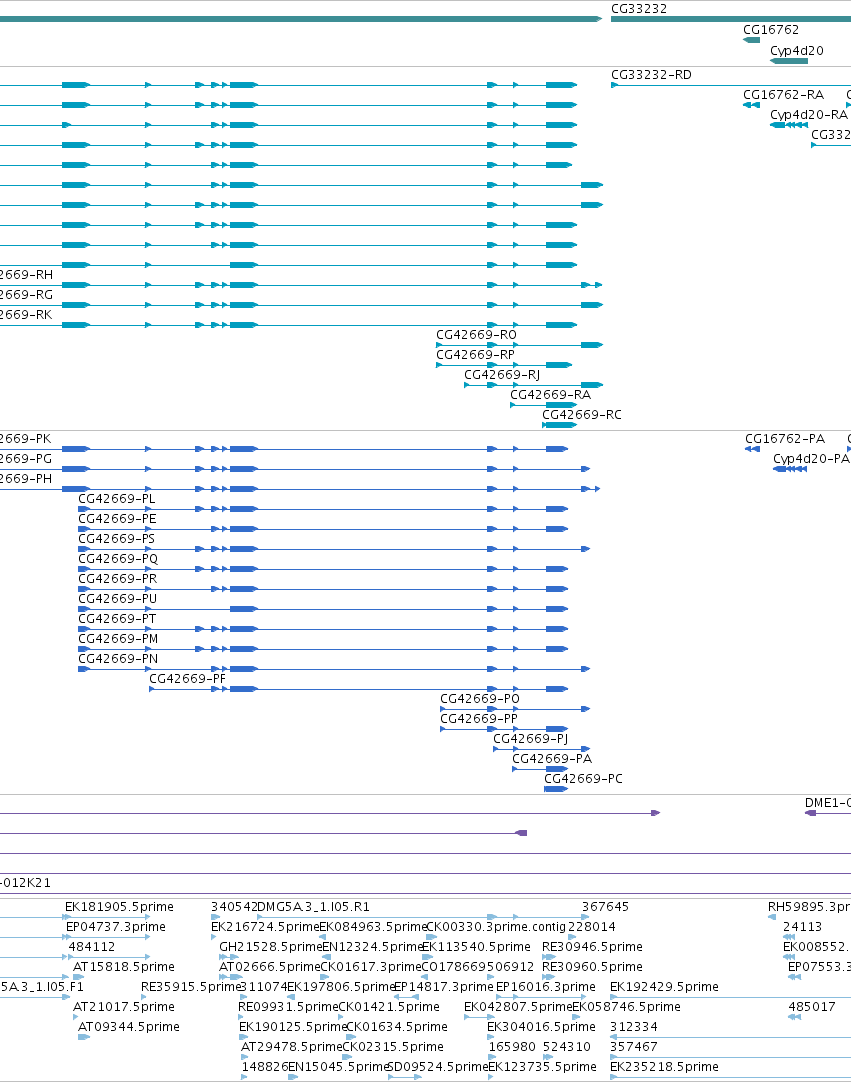Select protein label CG42669-PA
The image size is (851, 1082).
click(x=551, y=759)
